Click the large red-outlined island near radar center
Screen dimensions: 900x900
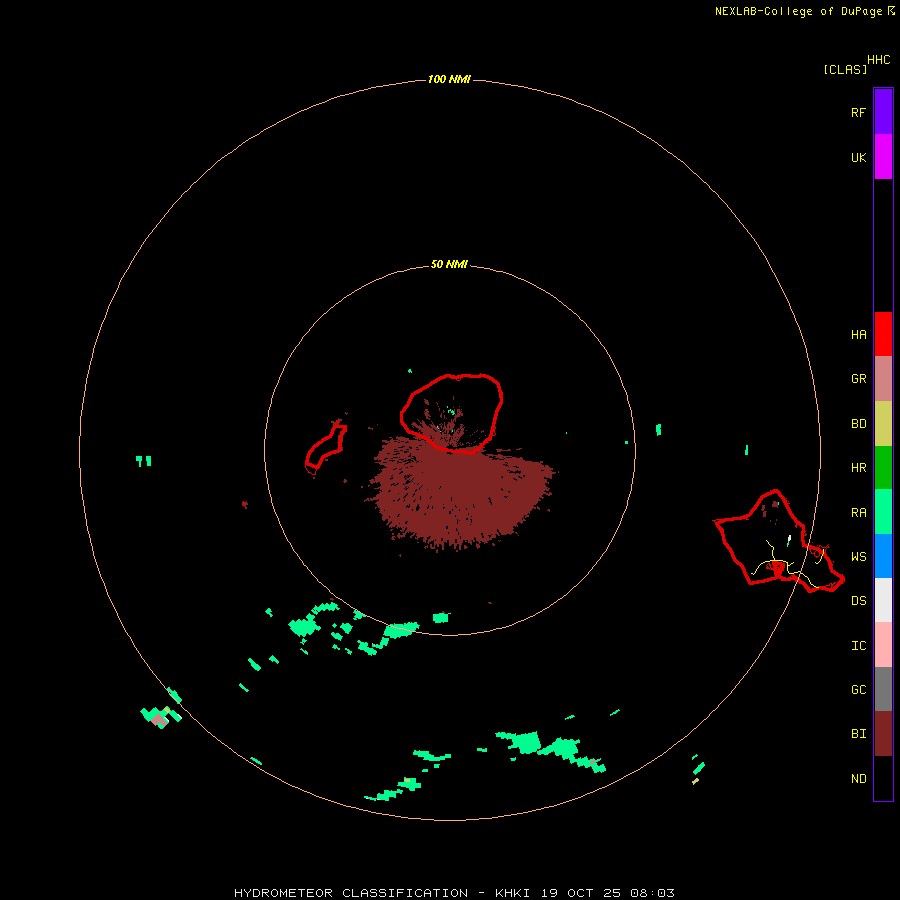pos(452,413)
